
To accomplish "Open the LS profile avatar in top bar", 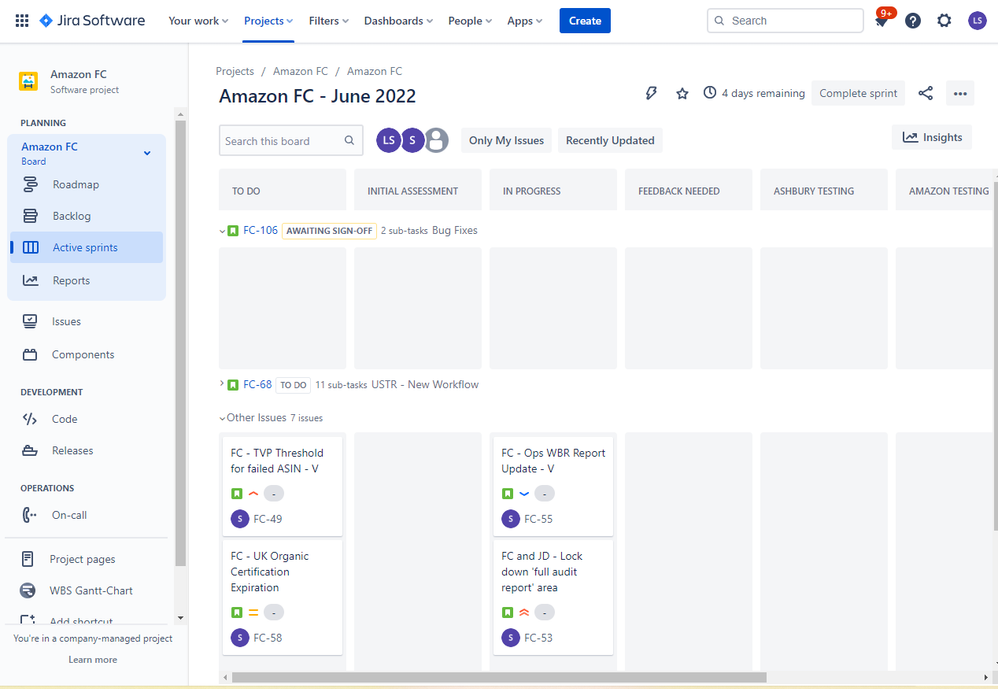I will (977, 21).
